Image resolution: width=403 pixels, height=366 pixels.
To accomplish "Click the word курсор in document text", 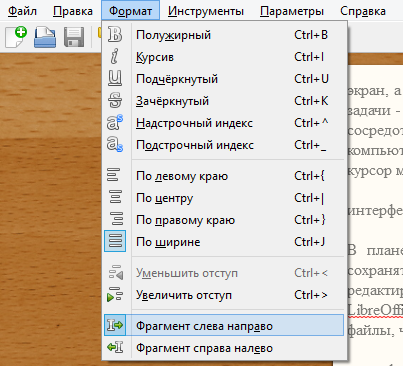I will [x=369, y=171].
